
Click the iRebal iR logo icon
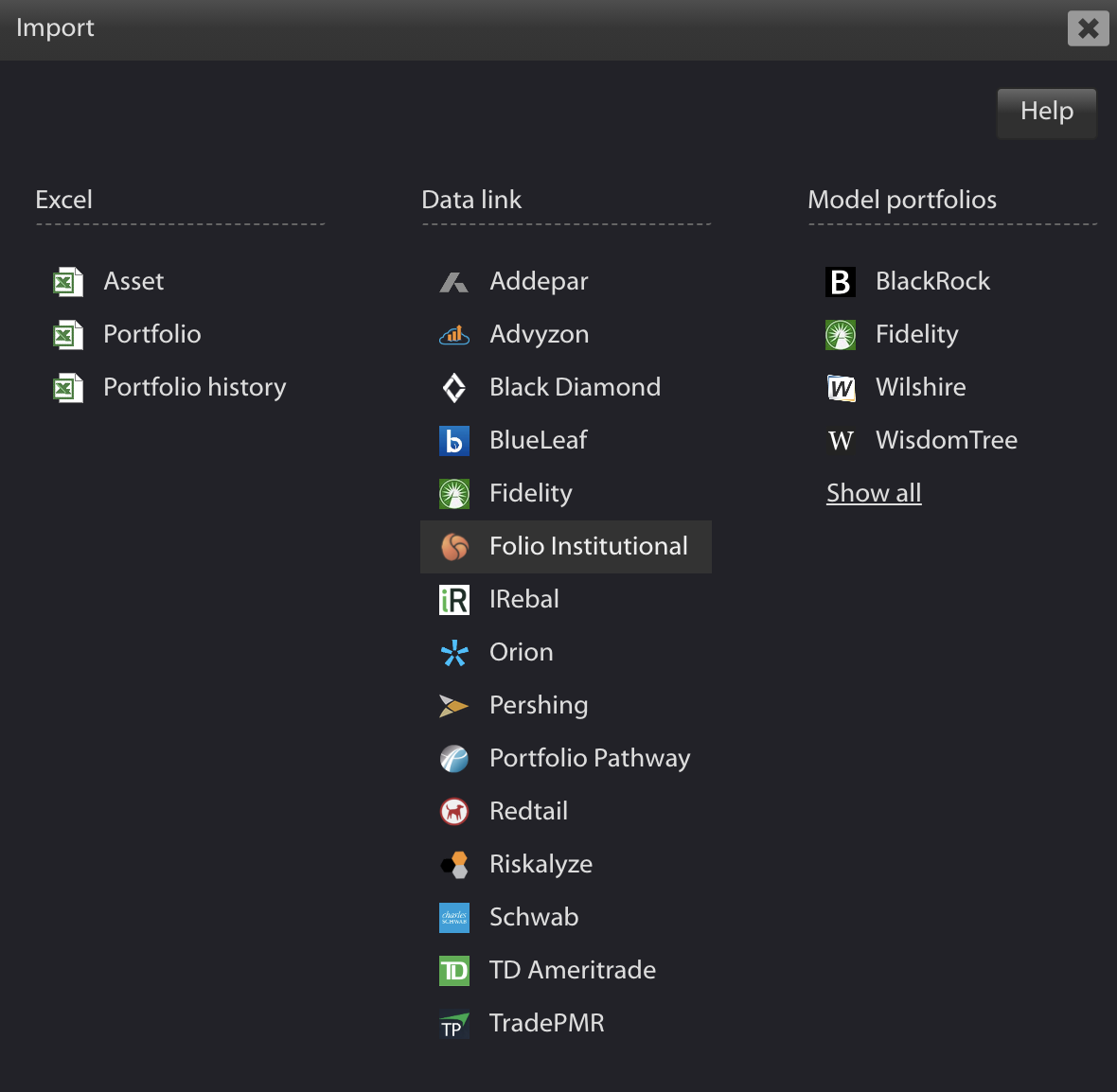tap(453, 600)
